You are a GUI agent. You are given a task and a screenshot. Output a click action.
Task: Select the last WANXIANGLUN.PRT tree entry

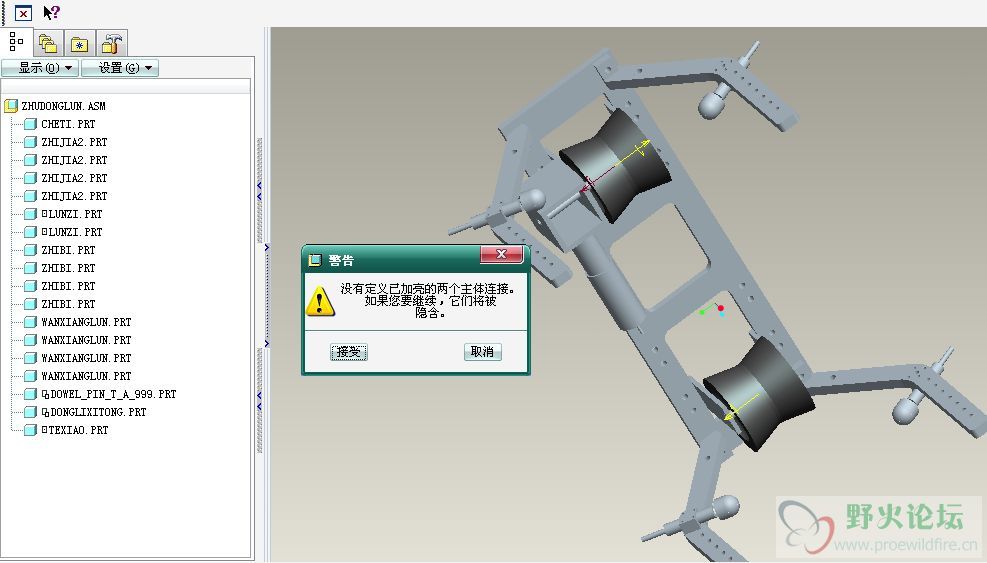[x=86, y=376]
